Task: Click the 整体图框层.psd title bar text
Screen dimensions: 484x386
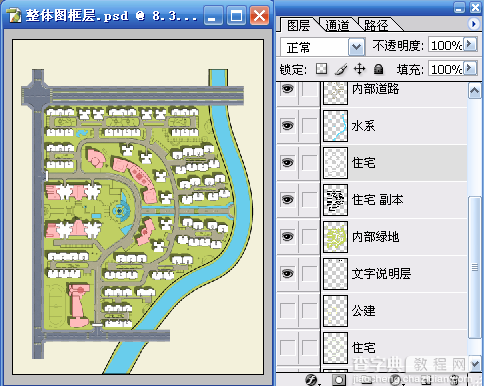Action: click(112, 16)
